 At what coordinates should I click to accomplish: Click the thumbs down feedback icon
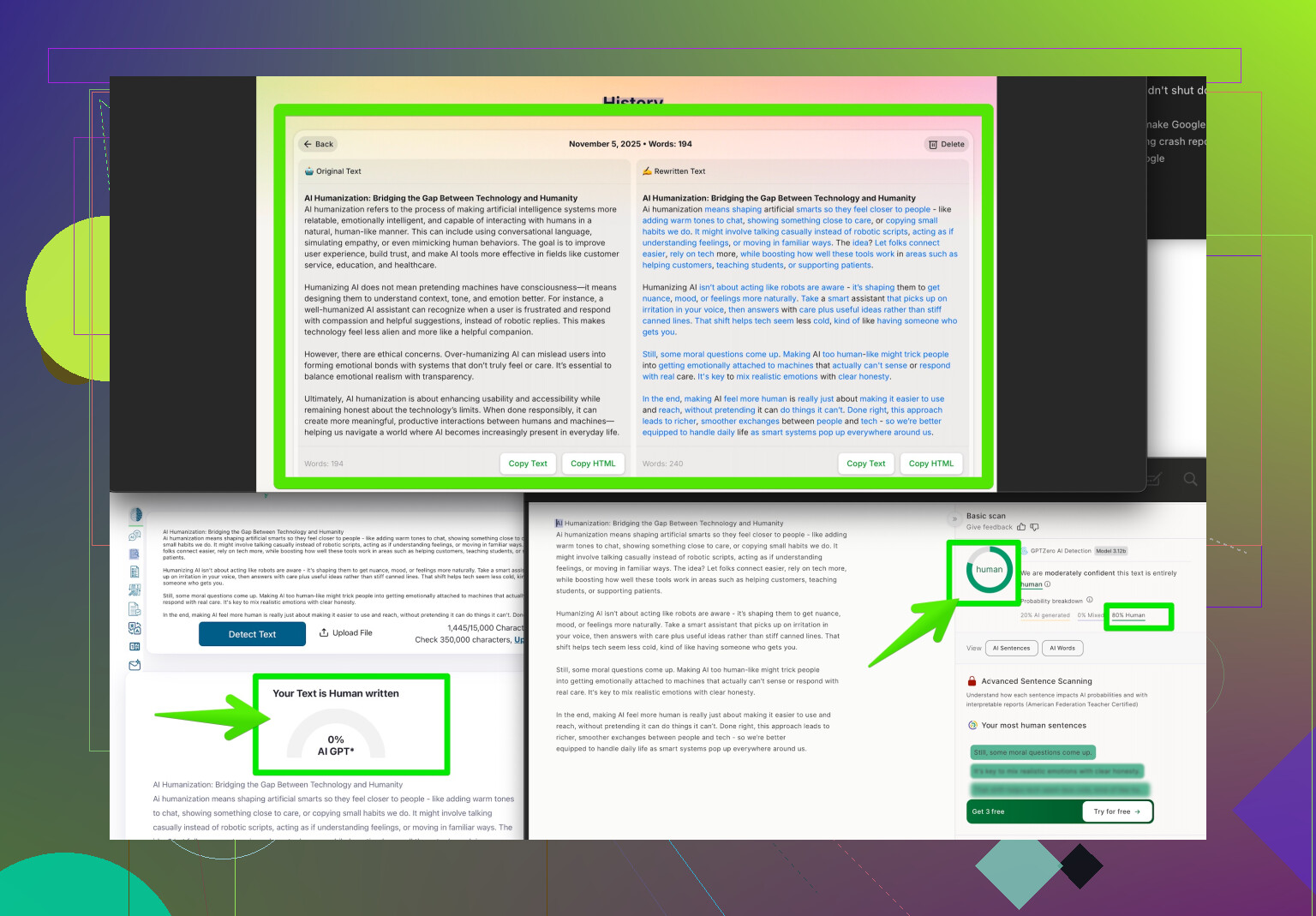1034,527
